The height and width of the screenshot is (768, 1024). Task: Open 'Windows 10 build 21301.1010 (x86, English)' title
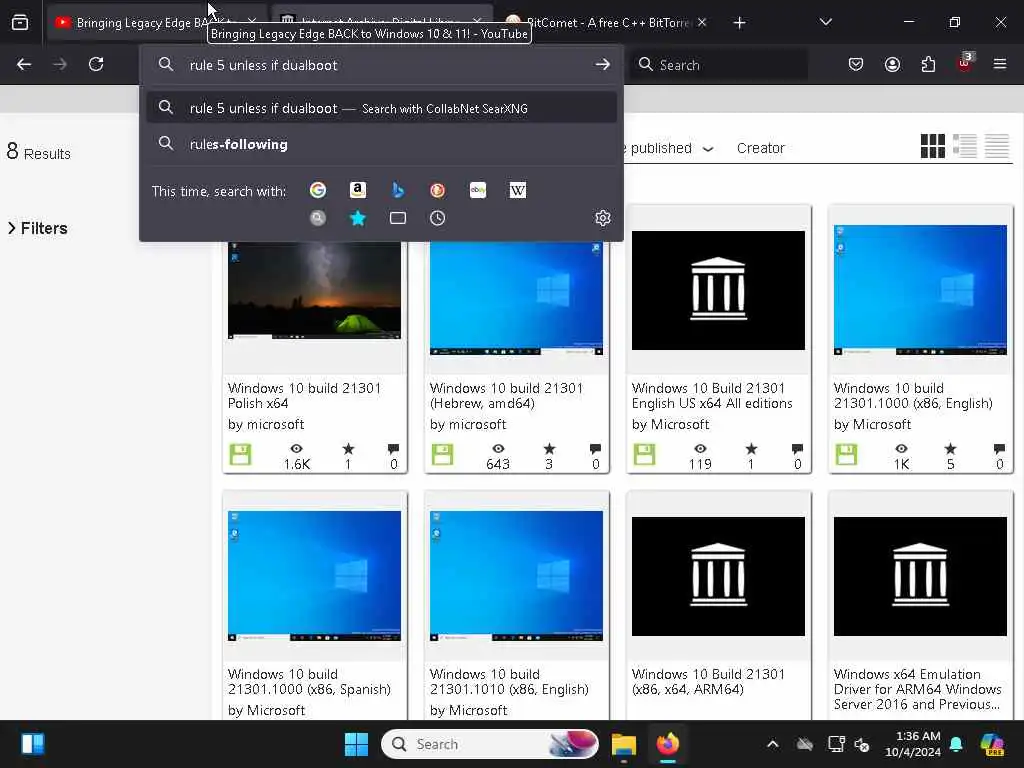(509, 682)
